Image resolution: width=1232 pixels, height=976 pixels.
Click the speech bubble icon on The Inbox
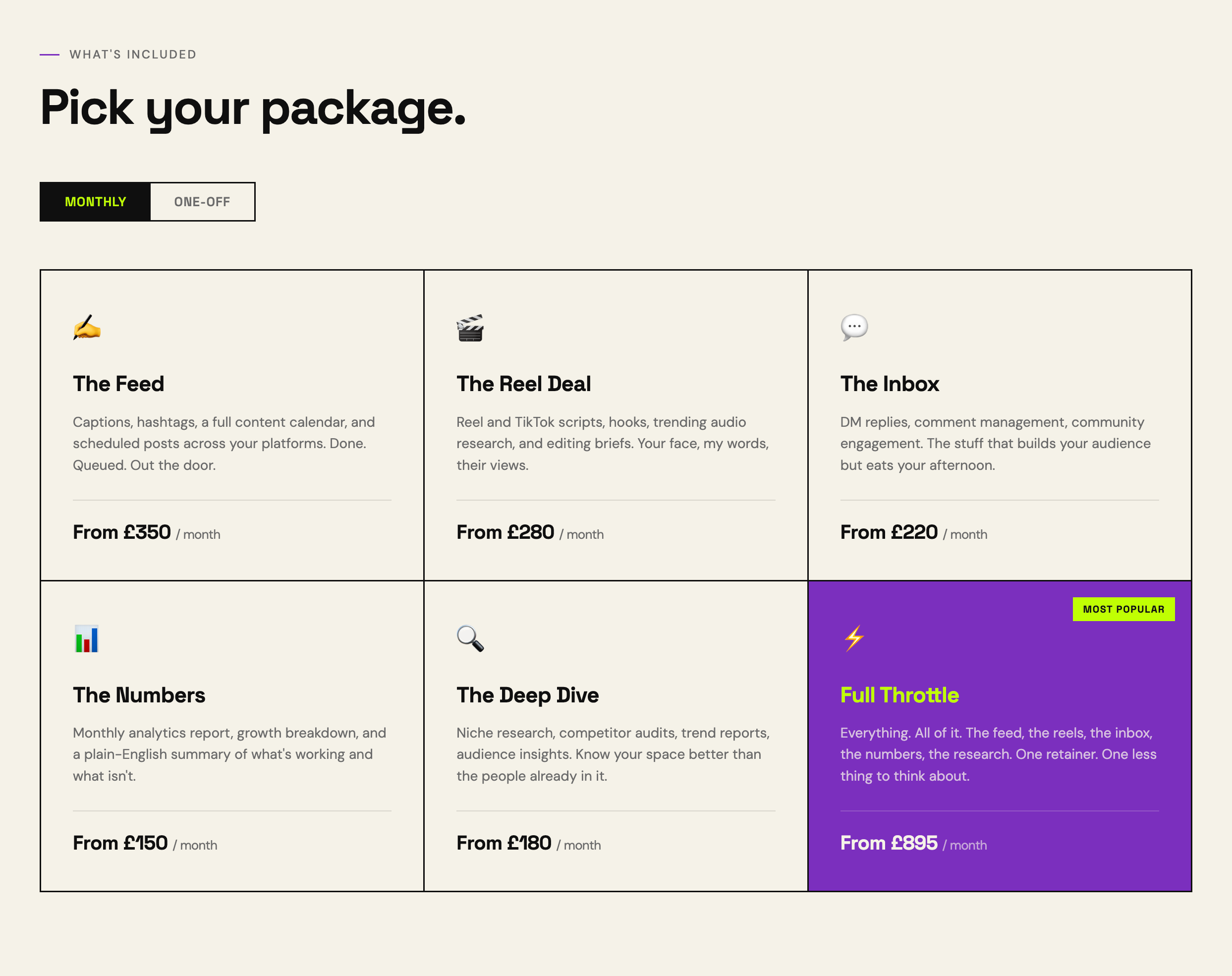point(854,328)
